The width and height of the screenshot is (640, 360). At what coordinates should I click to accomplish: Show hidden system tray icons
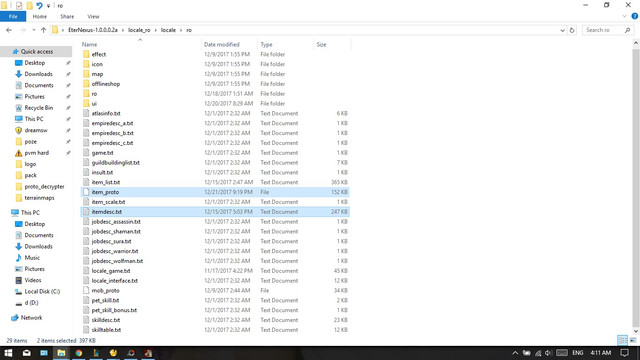[515, 353]
